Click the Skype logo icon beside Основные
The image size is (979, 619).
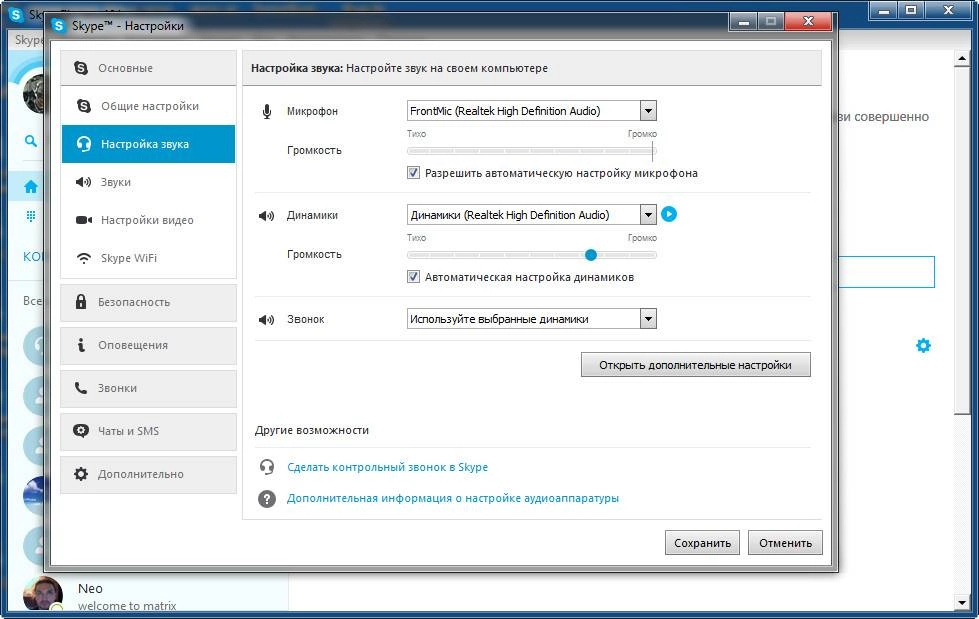pyautogui.click(x=81, y=68)
